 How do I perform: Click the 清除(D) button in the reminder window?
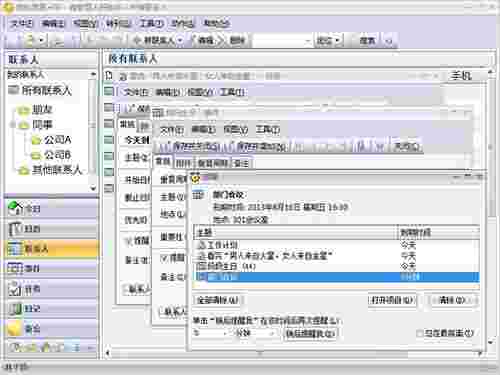point(453,300)
